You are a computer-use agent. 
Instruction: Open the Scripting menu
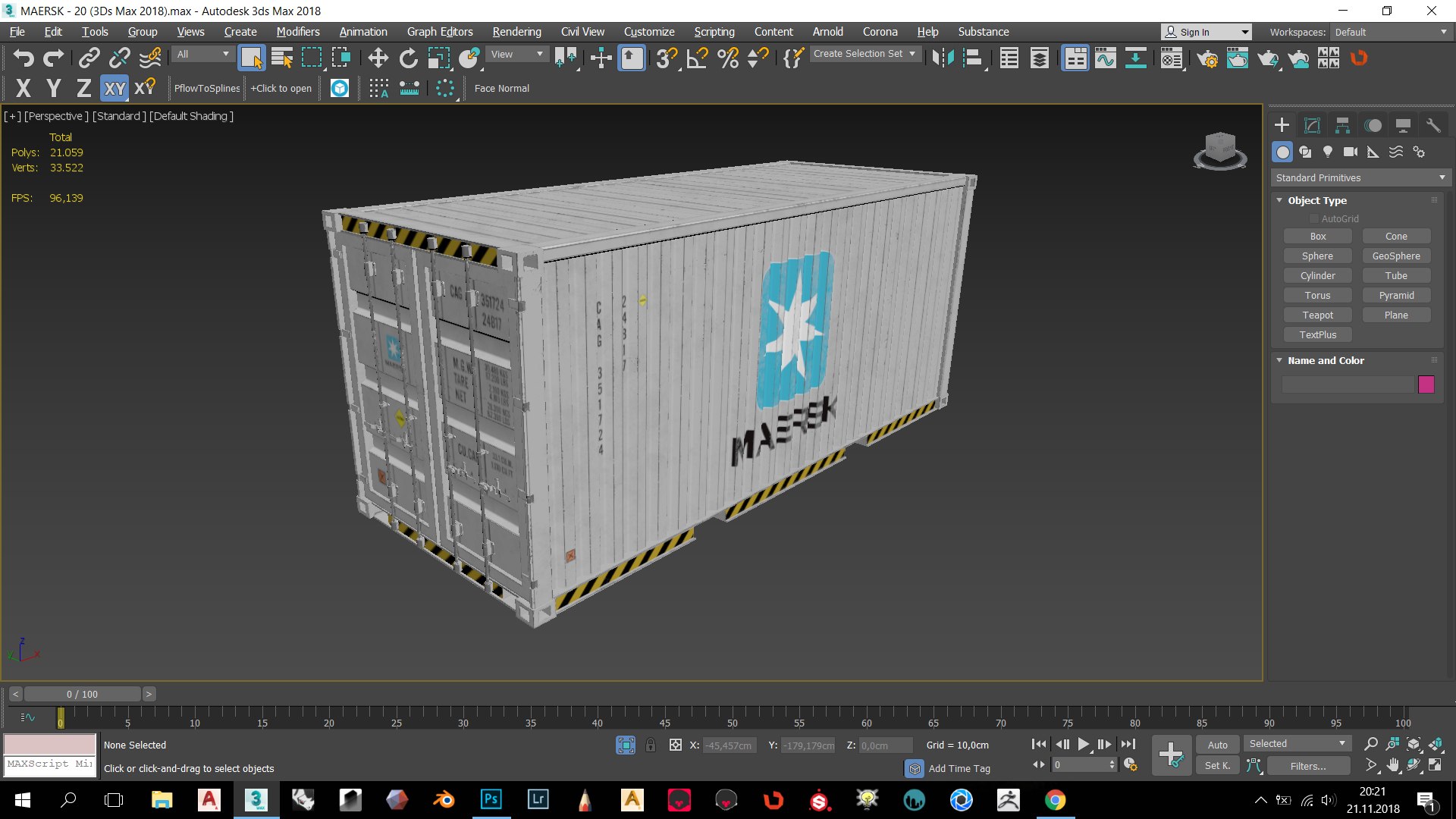[714, 32]
